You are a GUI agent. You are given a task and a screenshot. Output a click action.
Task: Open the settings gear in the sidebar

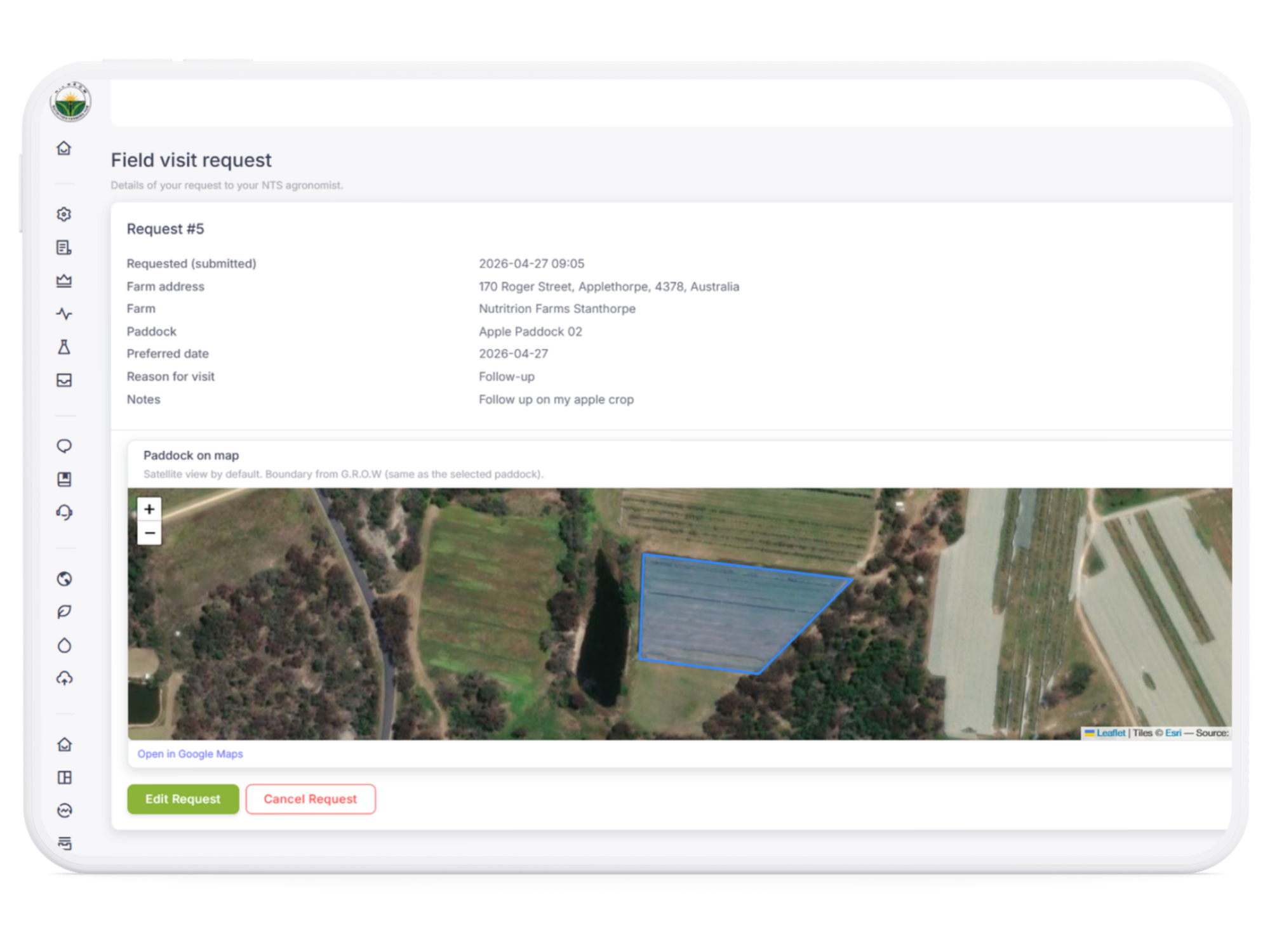pyautogui.click(x=64, y=215)
